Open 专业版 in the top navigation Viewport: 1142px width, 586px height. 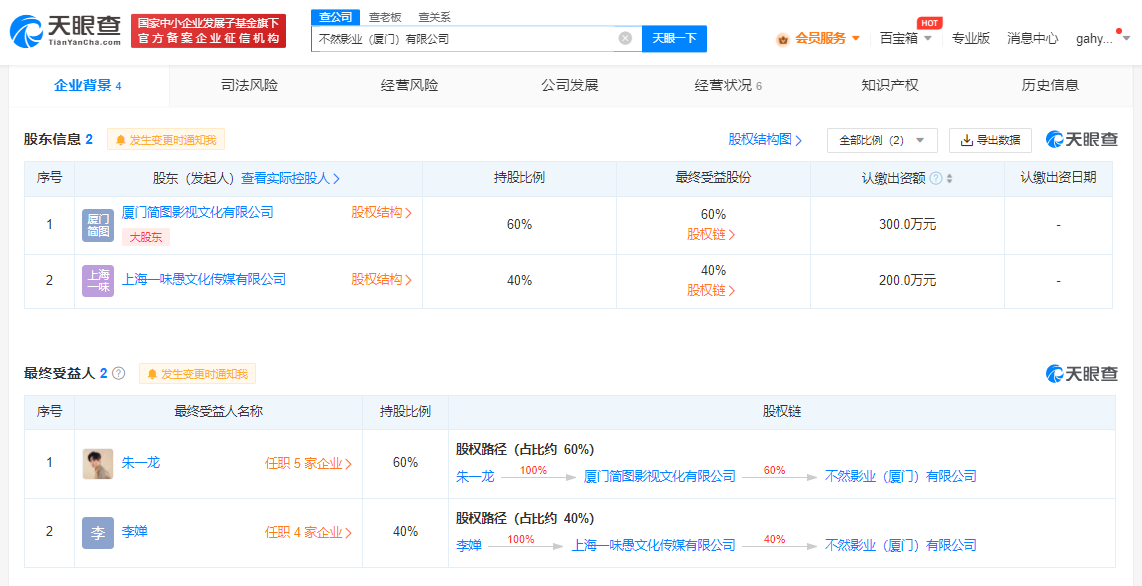[x=971, y=39]
